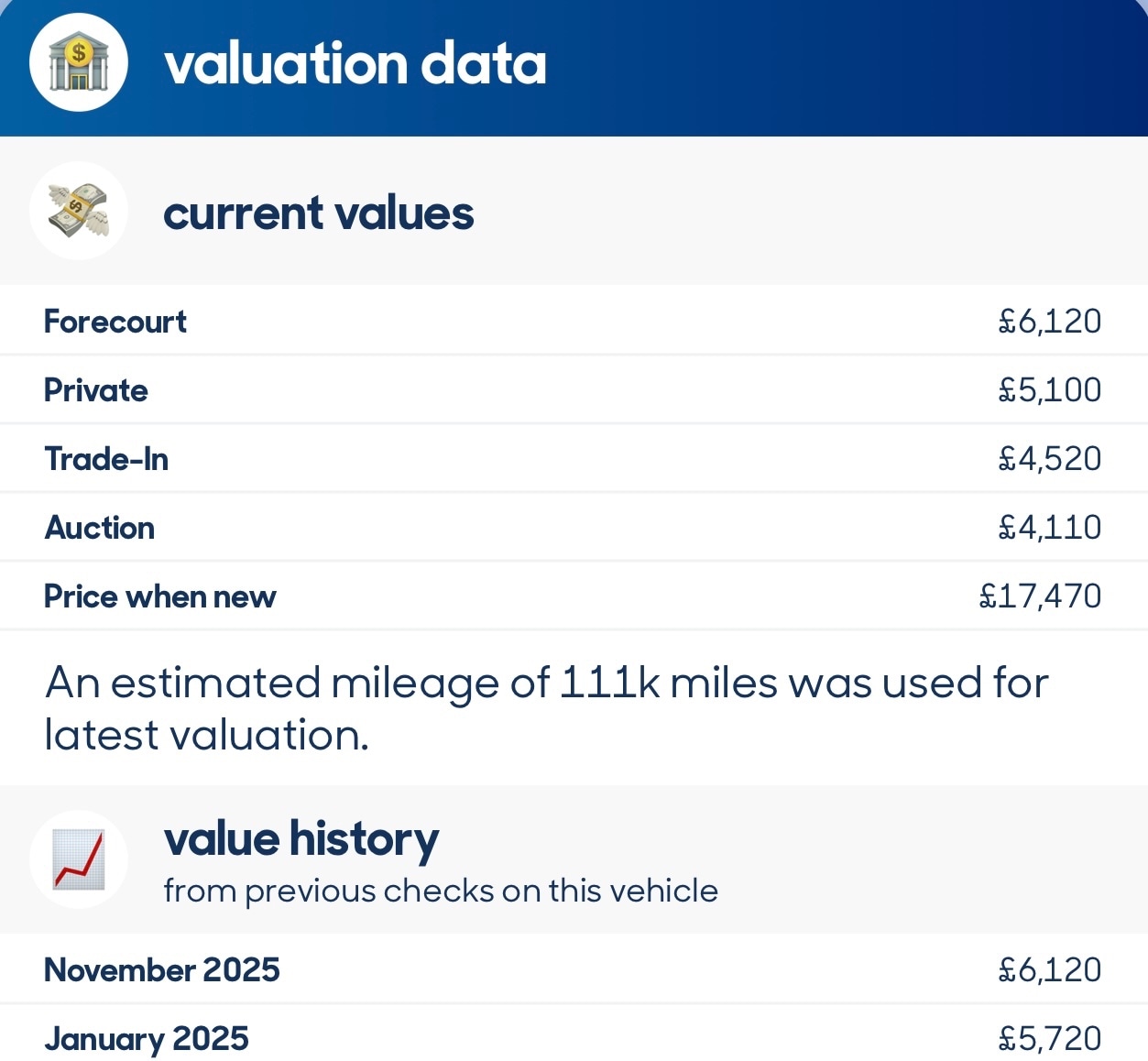Click the Forecourt price £6,120 under current values
The image size is (1148, 1061).
(1049, 322)
